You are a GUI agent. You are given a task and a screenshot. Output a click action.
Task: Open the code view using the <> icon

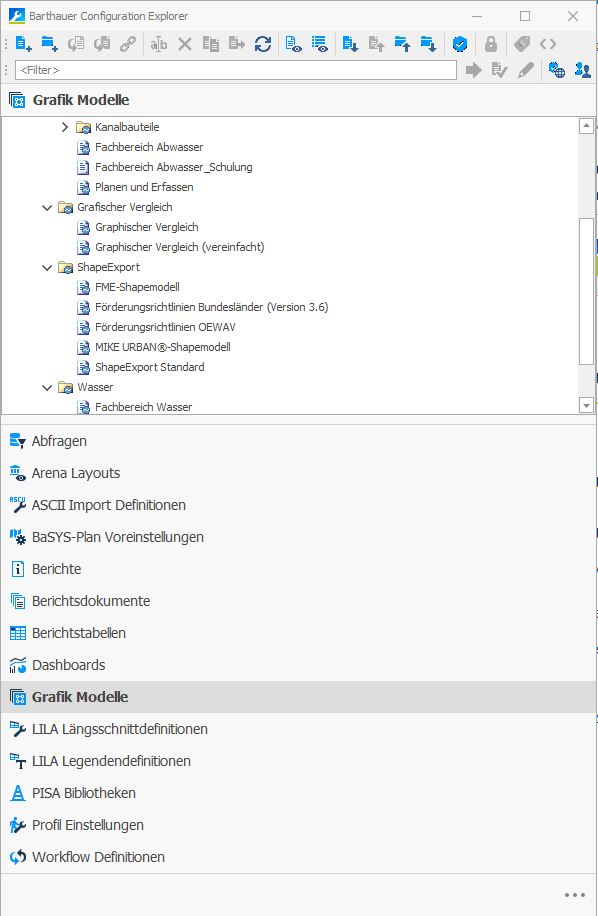(x=547, y=44)
